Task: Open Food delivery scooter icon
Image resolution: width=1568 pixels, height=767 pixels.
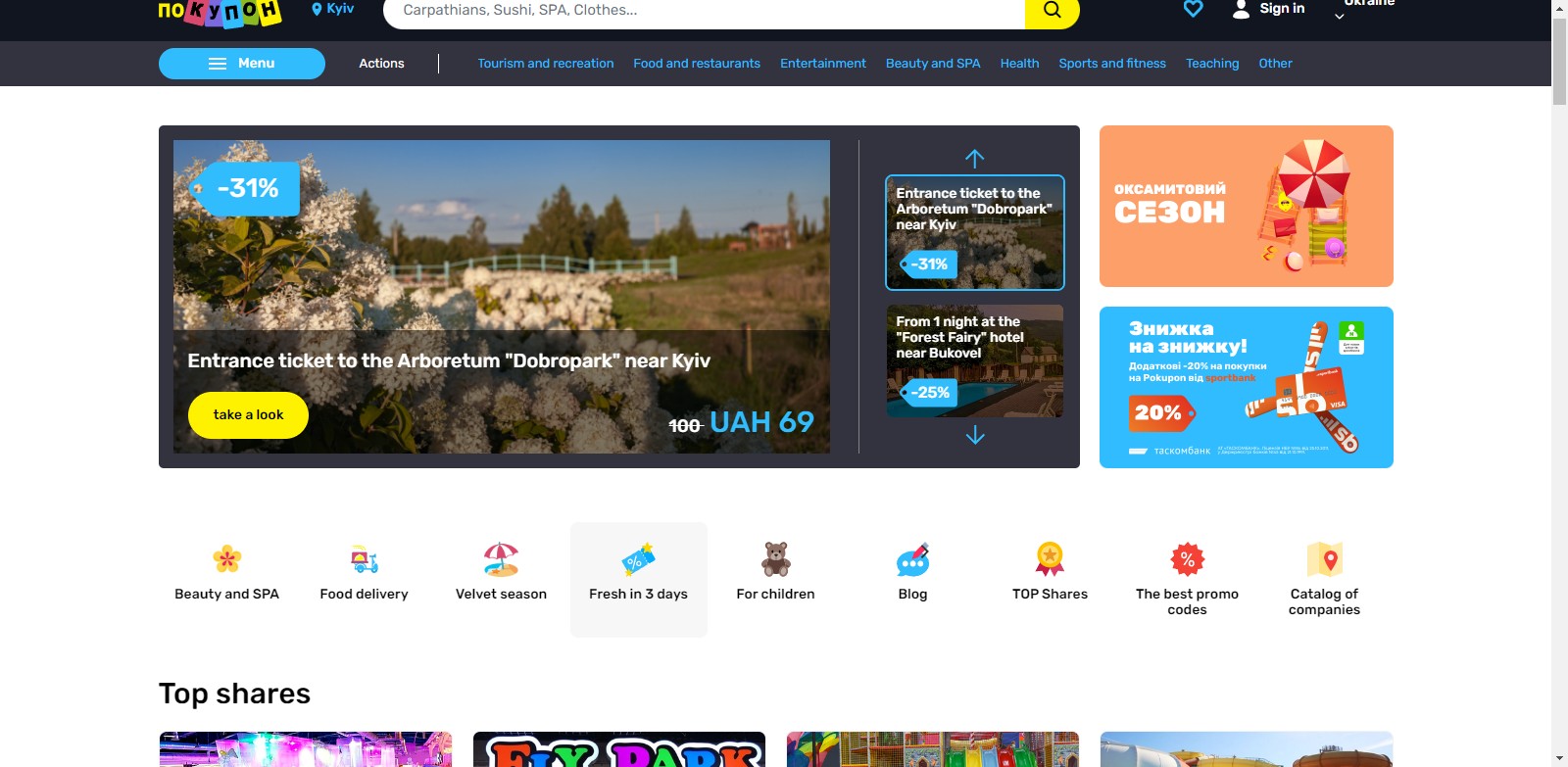Action: point(364,559)
